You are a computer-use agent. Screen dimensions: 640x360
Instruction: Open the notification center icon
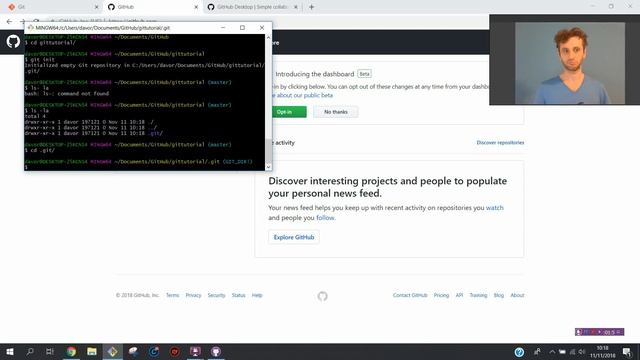pos(627,352)
